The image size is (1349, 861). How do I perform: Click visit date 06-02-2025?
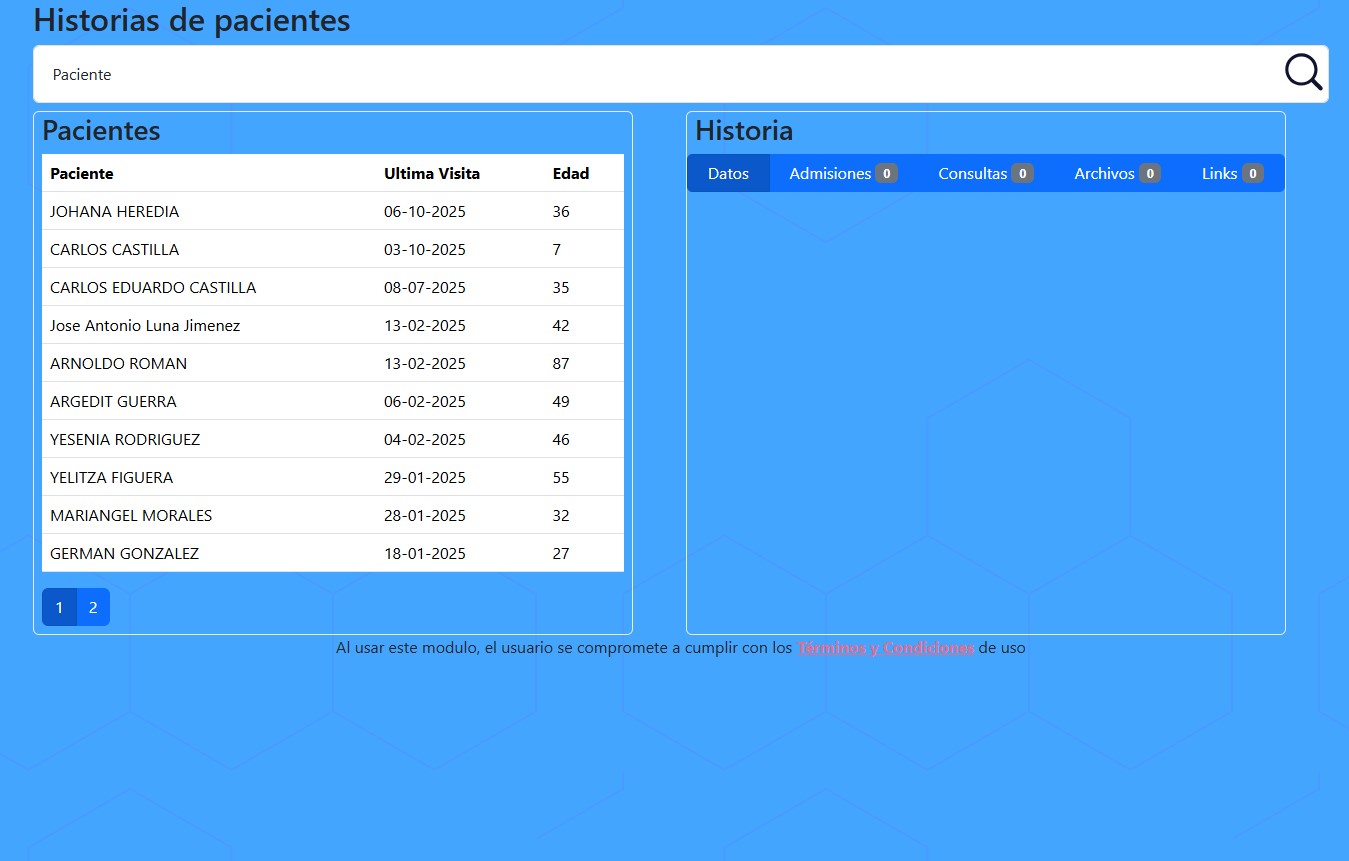coord(425,402)
